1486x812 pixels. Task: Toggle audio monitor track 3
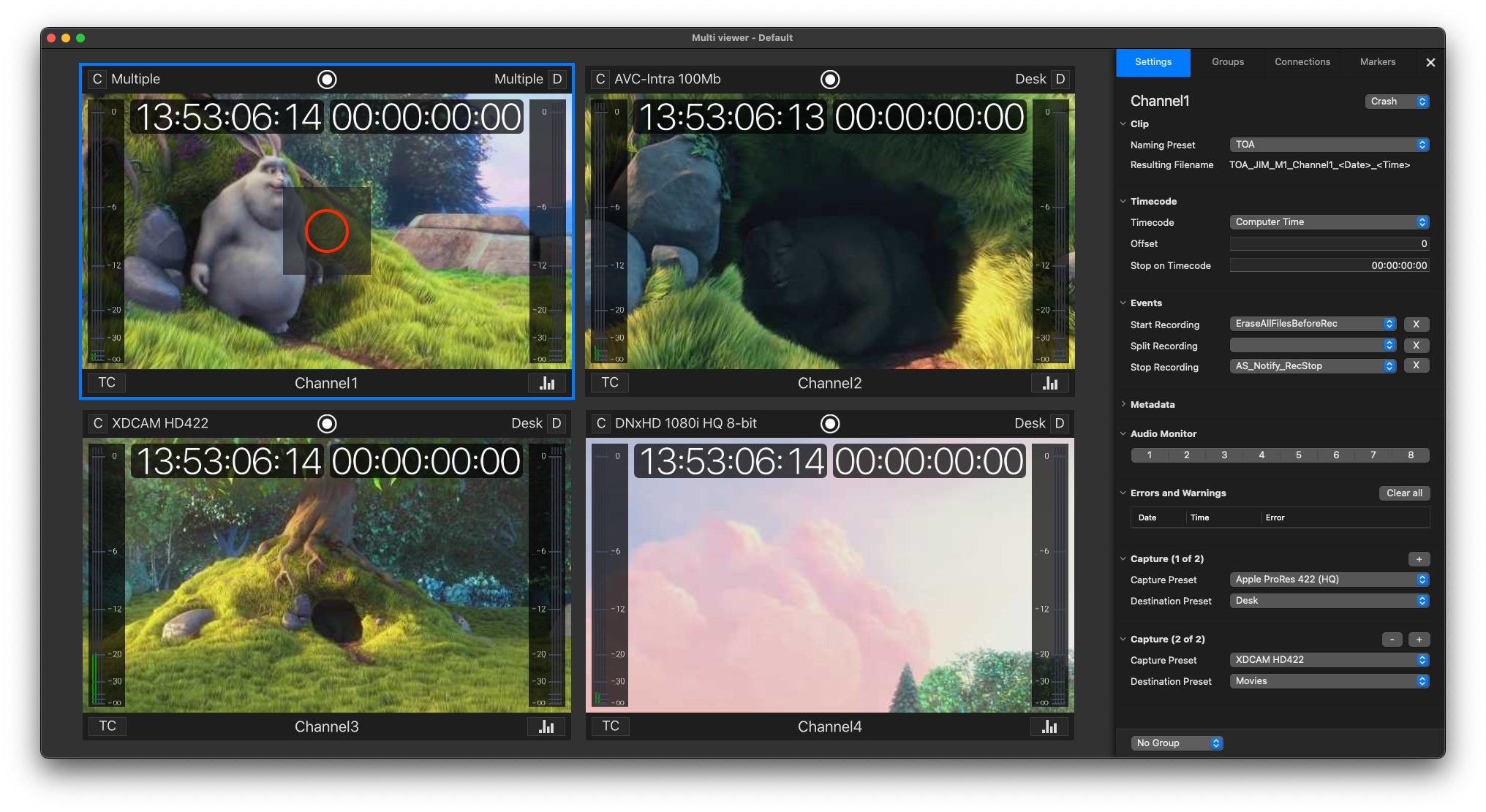1224,455
